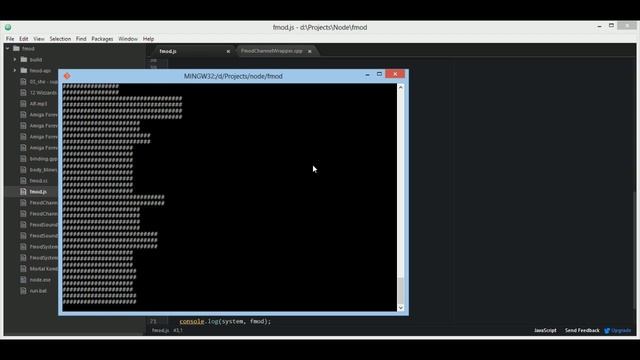Click the file icon beside fmod.cc
This screenshot has width=640, height=360.
point(23,181)
